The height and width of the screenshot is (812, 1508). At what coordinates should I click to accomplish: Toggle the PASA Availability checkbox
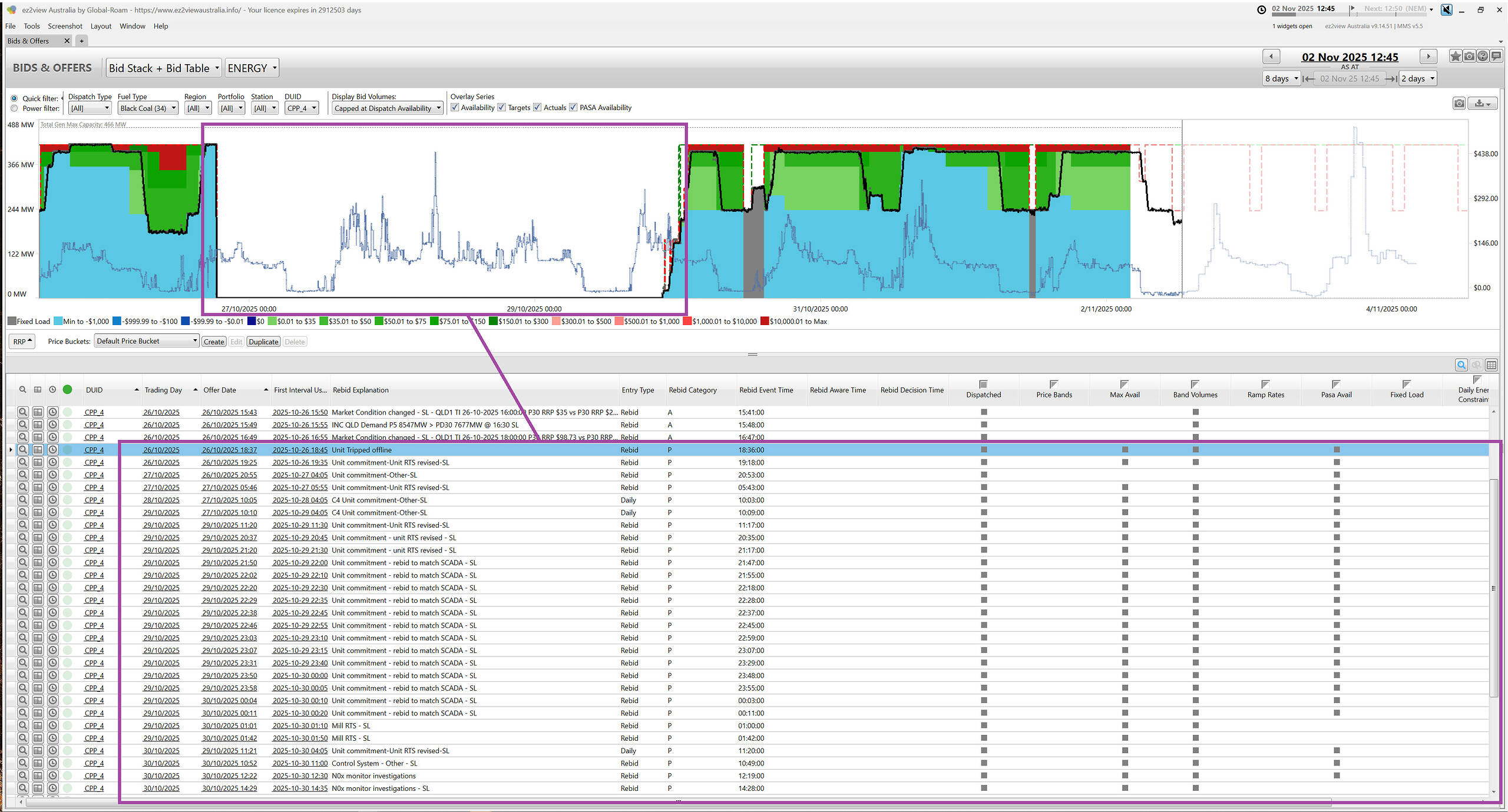(x=573, y=107)
